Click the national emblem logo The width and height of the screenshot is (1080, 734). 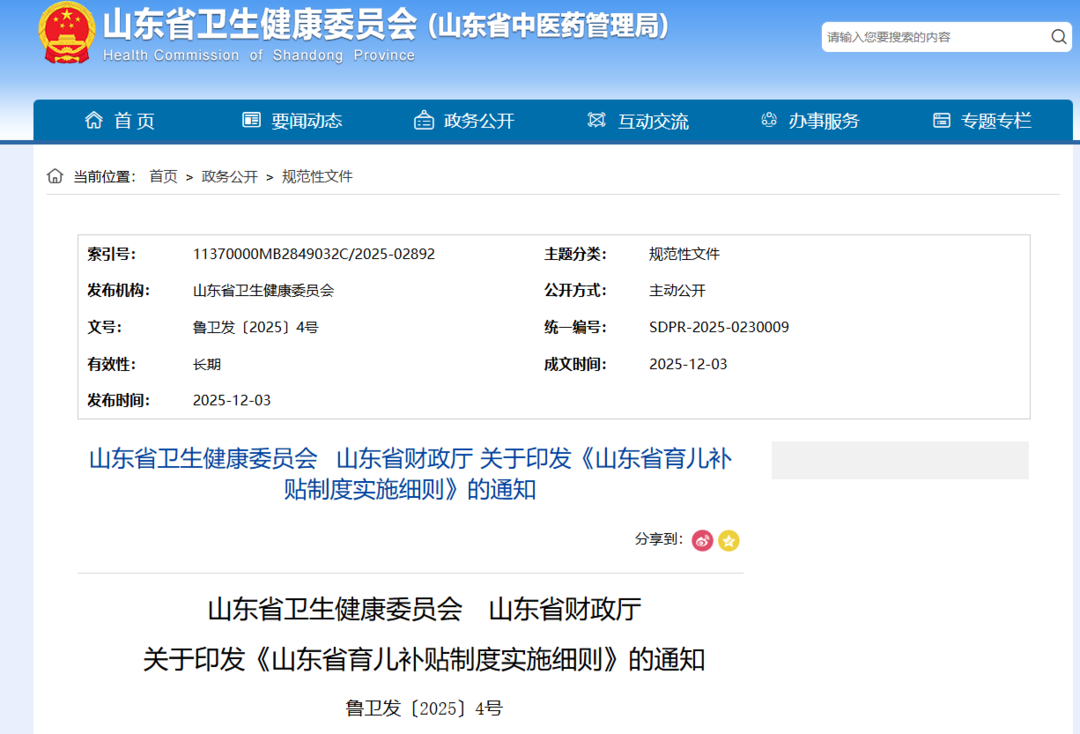[66, 32]
